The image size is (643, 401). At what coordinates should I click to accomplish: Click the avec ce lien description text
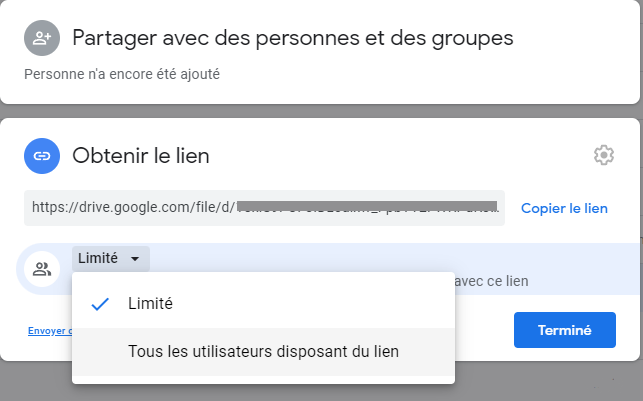coord(491,281)
